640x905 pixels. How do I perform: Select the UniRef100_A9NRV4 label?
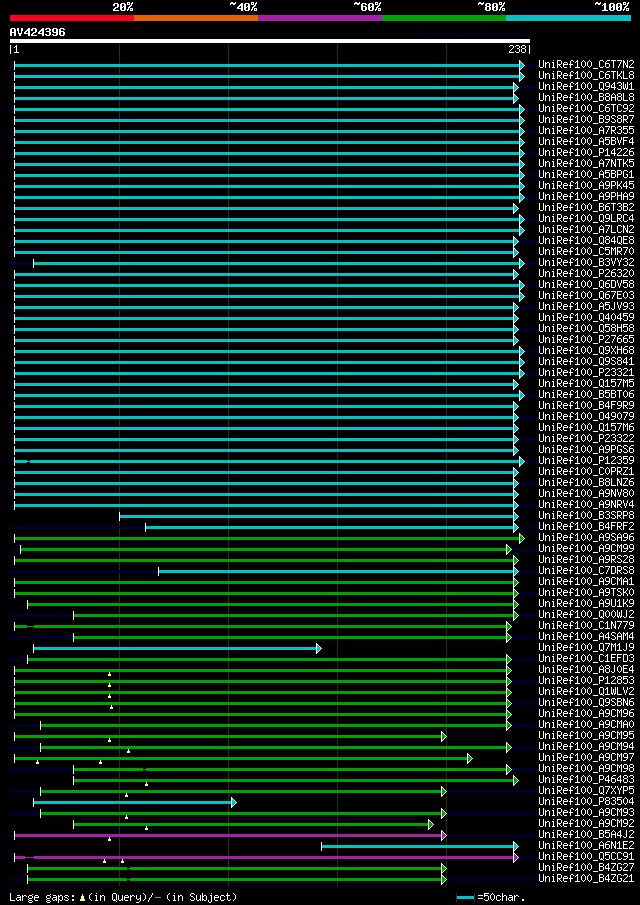(x=586, y=504)
